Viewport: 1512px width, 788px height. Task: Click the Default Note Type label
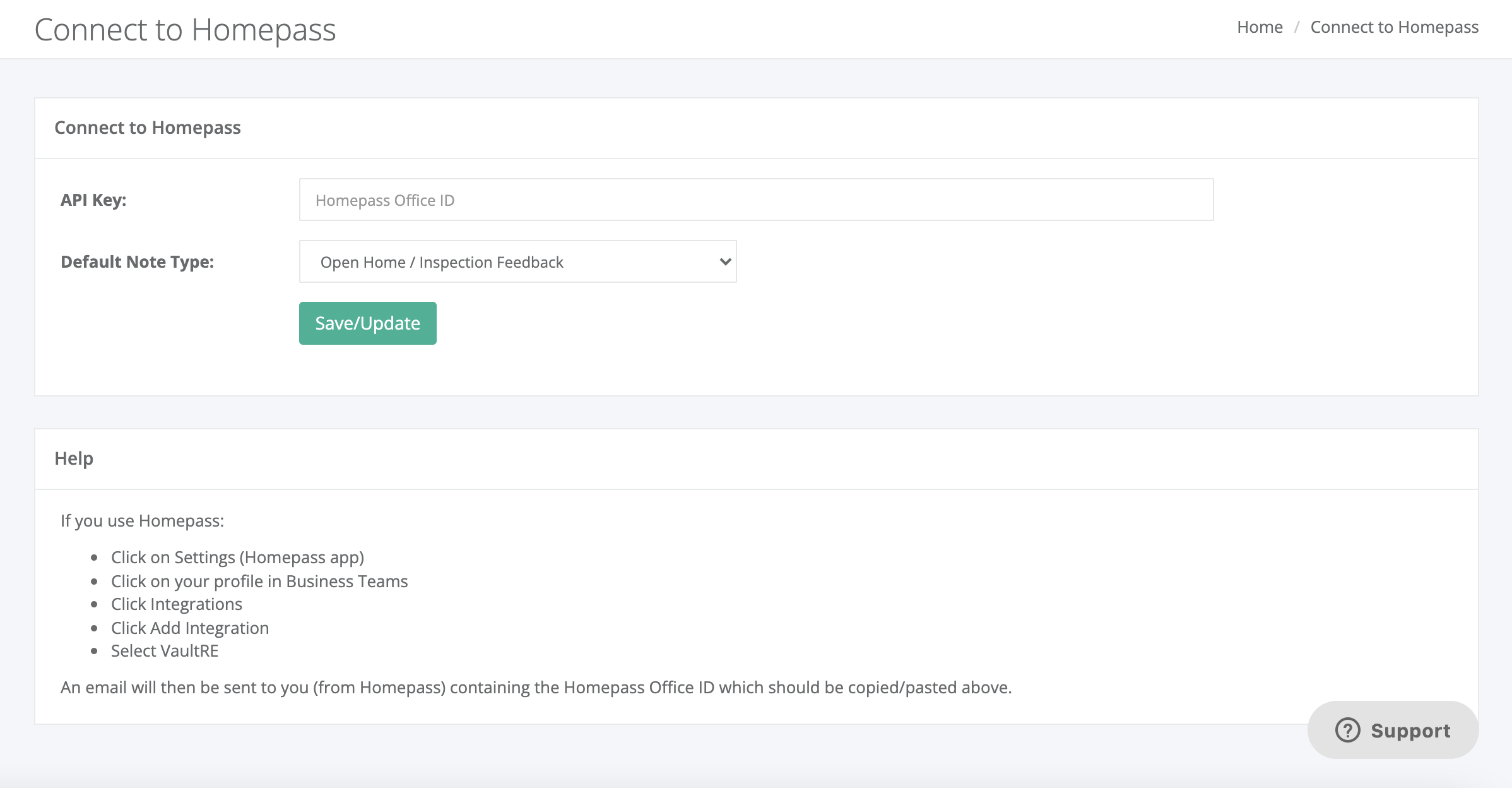pyautogui.click(x=137, y=261)
